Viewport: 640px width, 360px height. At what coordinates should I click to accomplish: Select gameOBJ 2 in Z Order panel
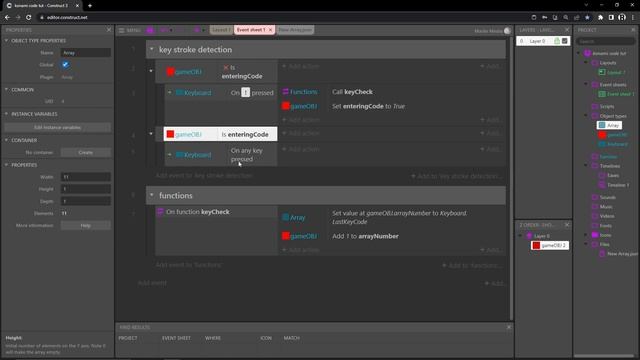coord(549,245)
